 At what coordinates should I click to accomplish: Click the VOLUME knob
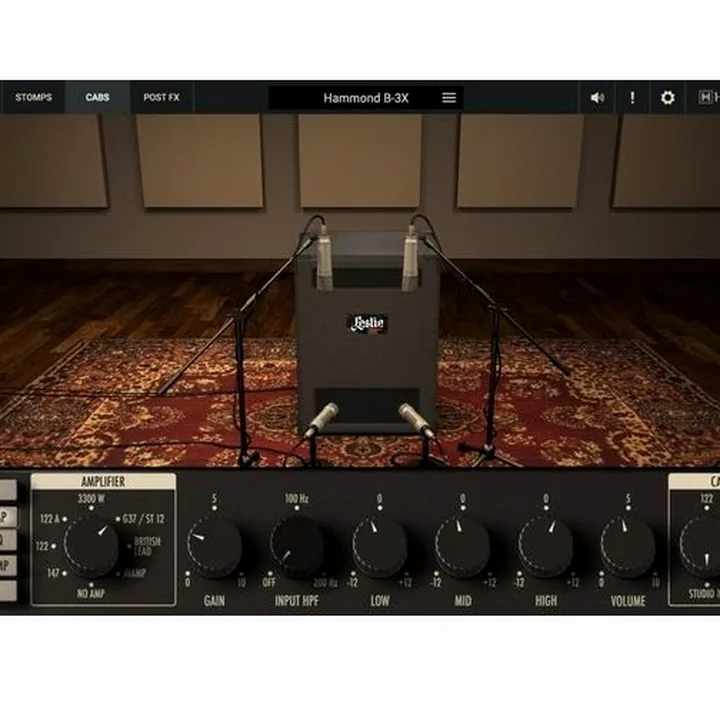pyautogui.click(x=628, y=546)
